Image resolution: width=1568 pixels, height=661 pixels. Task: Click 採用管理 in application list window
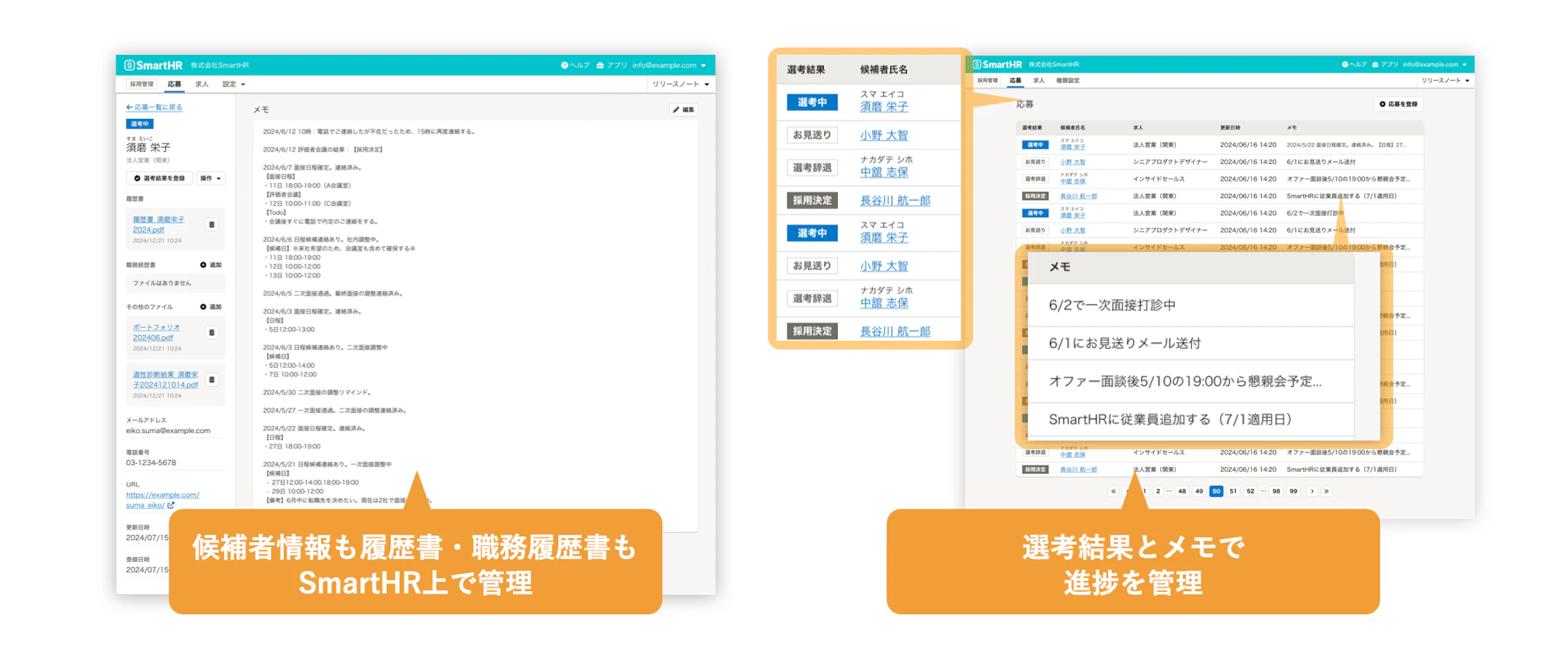point(987,80)
